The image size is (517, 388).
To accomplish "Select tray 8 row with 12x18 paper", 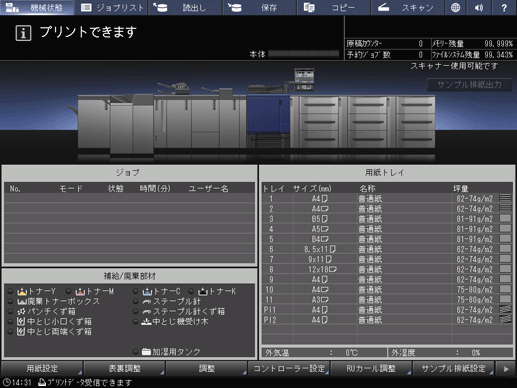I will pos(387,269).
